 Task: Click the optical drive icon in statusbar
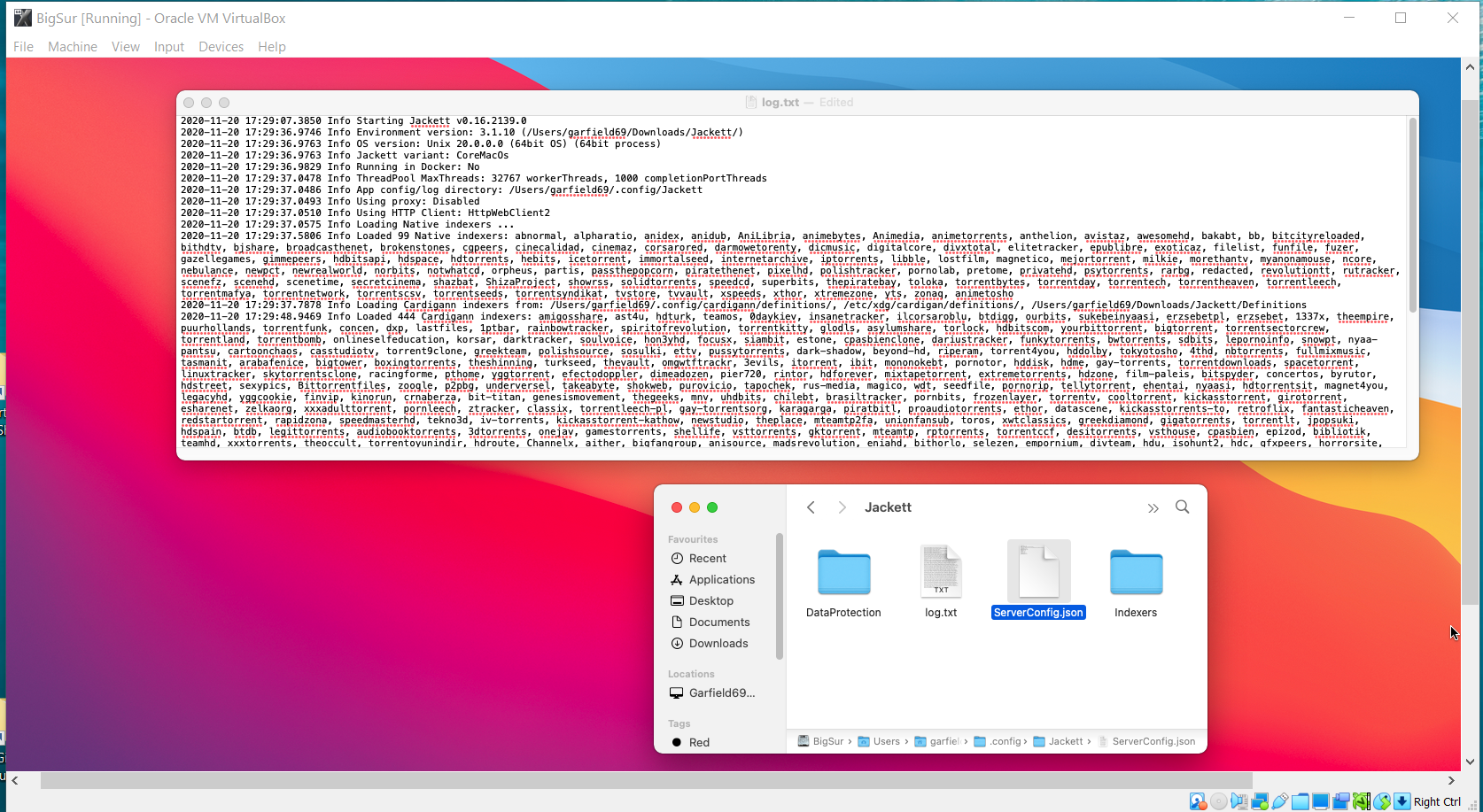pos(1218,800)
